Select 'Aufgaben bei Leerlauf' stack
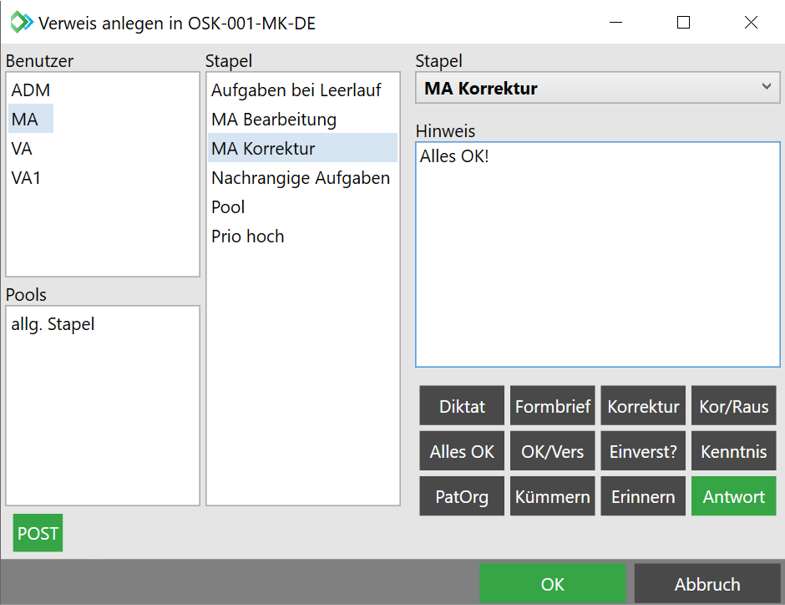The height and width of the screenshot is (605, 785). (x=296, y=90)
